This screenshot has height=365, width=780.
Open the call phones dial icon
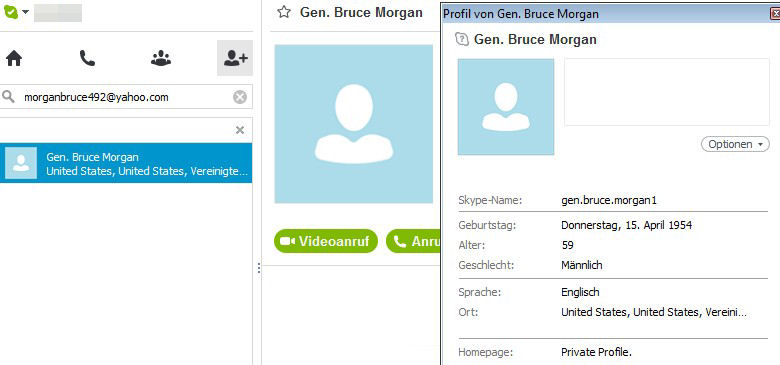(87, 59)
